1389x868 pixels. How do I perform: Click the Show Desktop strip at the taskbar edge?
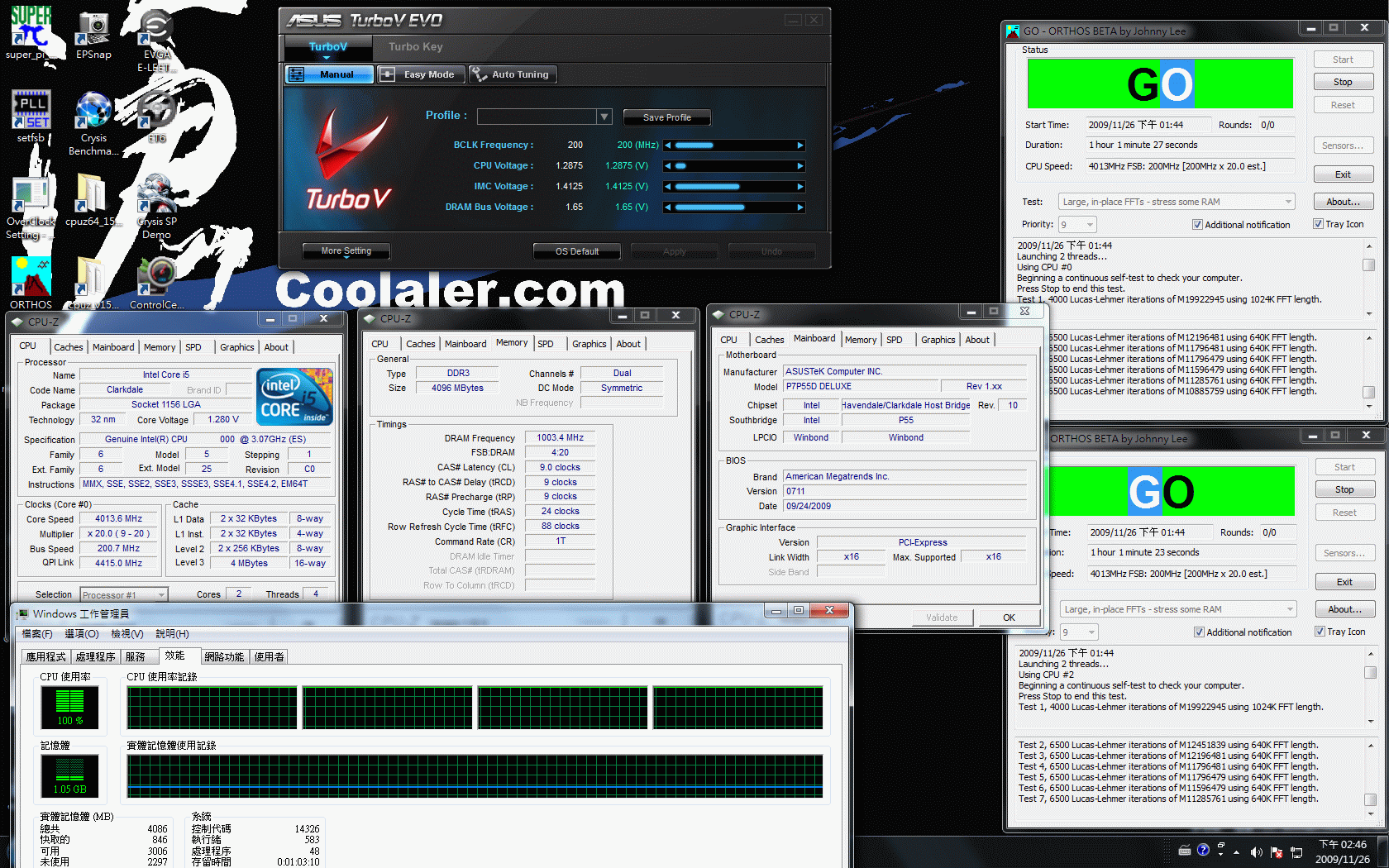[1383, 851]
